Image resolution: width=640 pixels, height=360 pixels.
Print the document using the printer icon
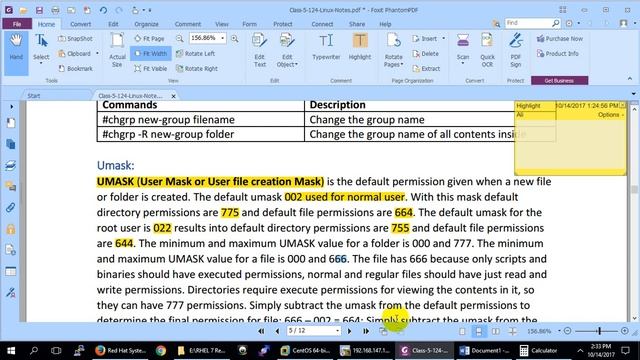55,10
